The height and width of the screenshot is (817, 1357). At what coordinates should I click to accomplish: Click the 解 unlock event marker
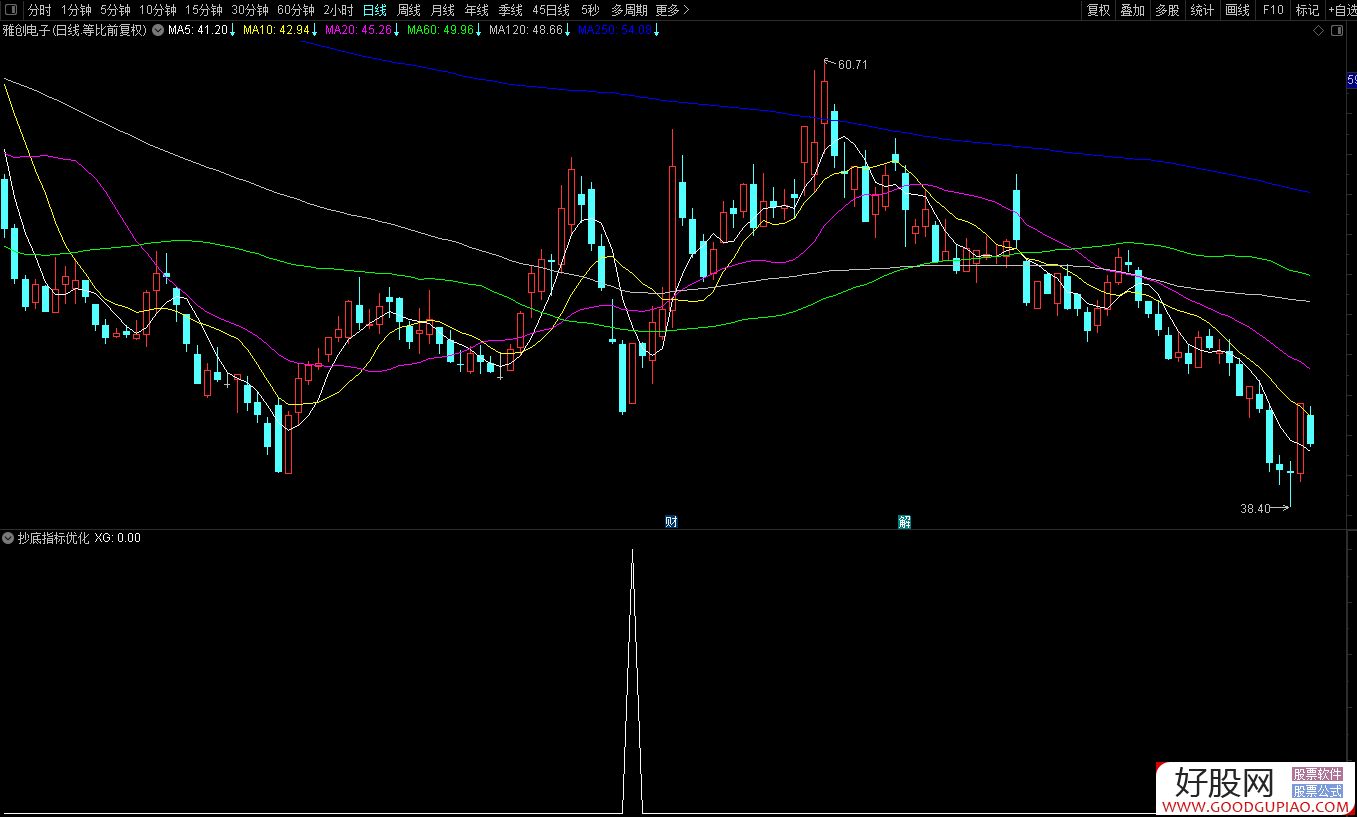pos(904,522)
